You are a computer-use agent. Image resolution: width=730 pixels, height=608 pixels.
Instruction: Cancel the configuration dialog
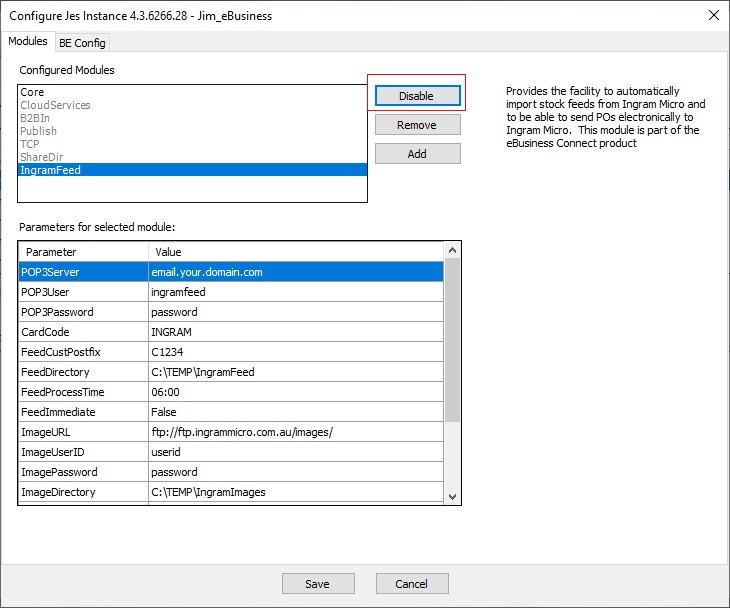(412, 584)
